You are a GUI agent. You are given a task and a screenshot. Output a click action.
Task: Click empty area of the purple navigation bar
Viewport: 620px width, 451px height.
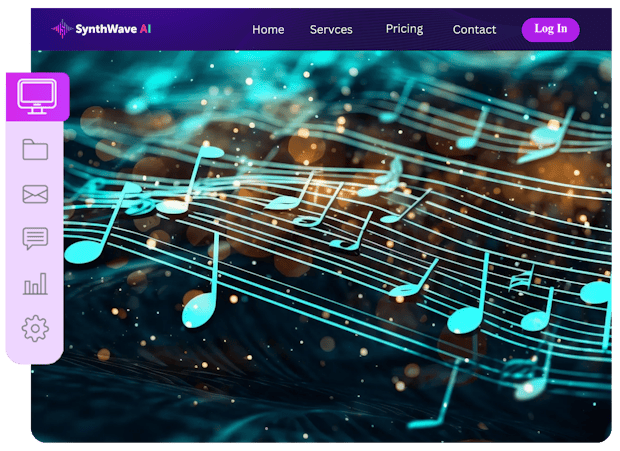coord(200,29)
